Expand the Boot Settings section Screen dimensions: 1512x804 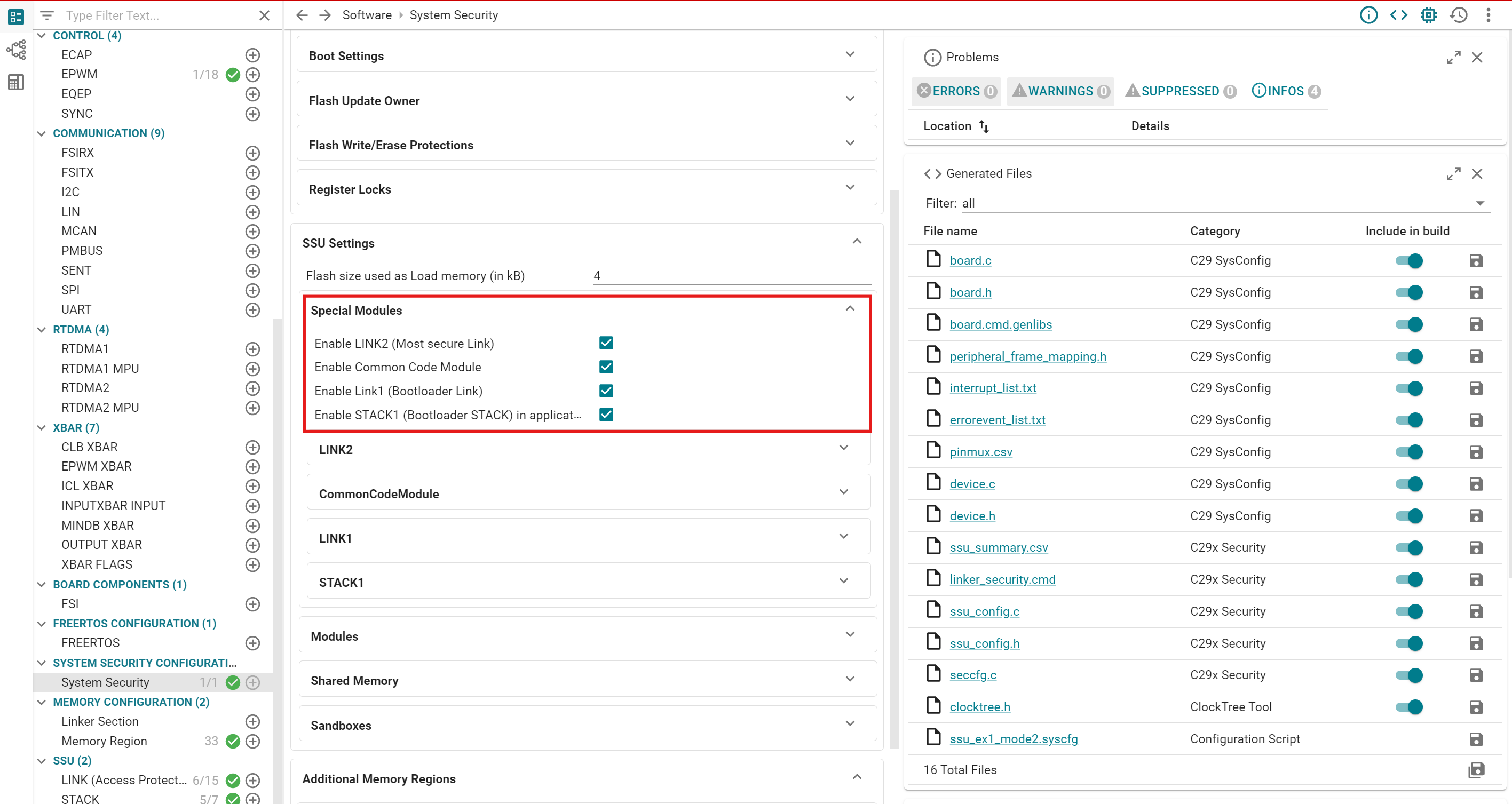(849, 55)
